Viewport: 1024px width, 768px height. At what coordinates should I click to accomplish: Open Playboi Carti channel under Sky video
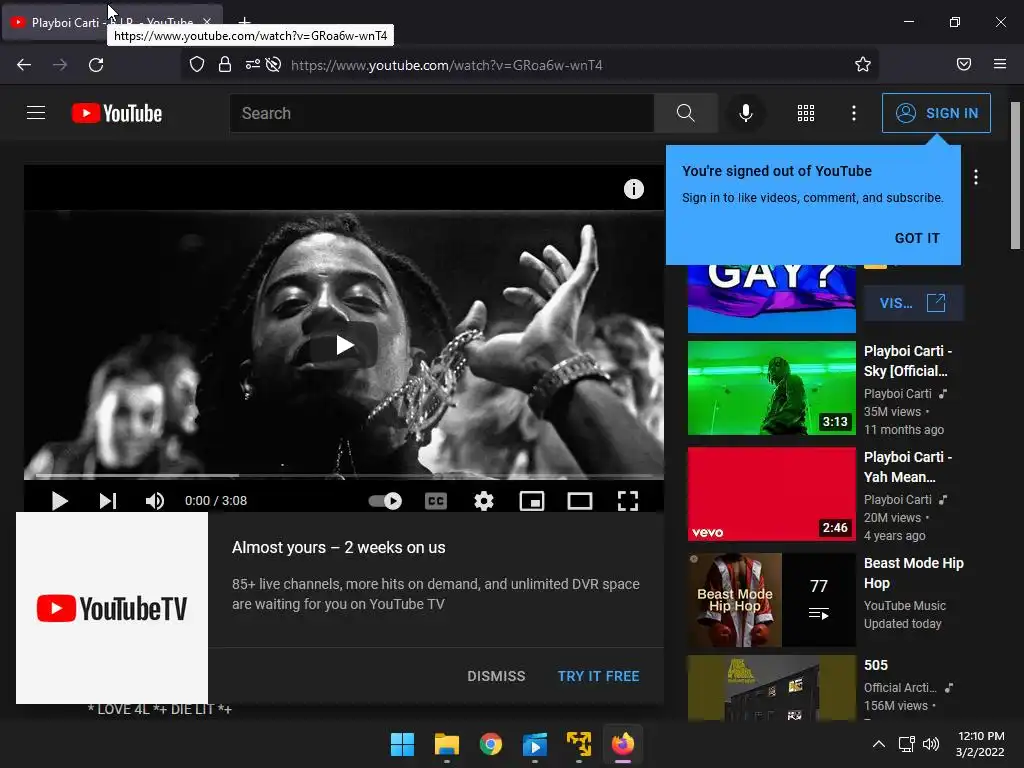click(897, 394)
